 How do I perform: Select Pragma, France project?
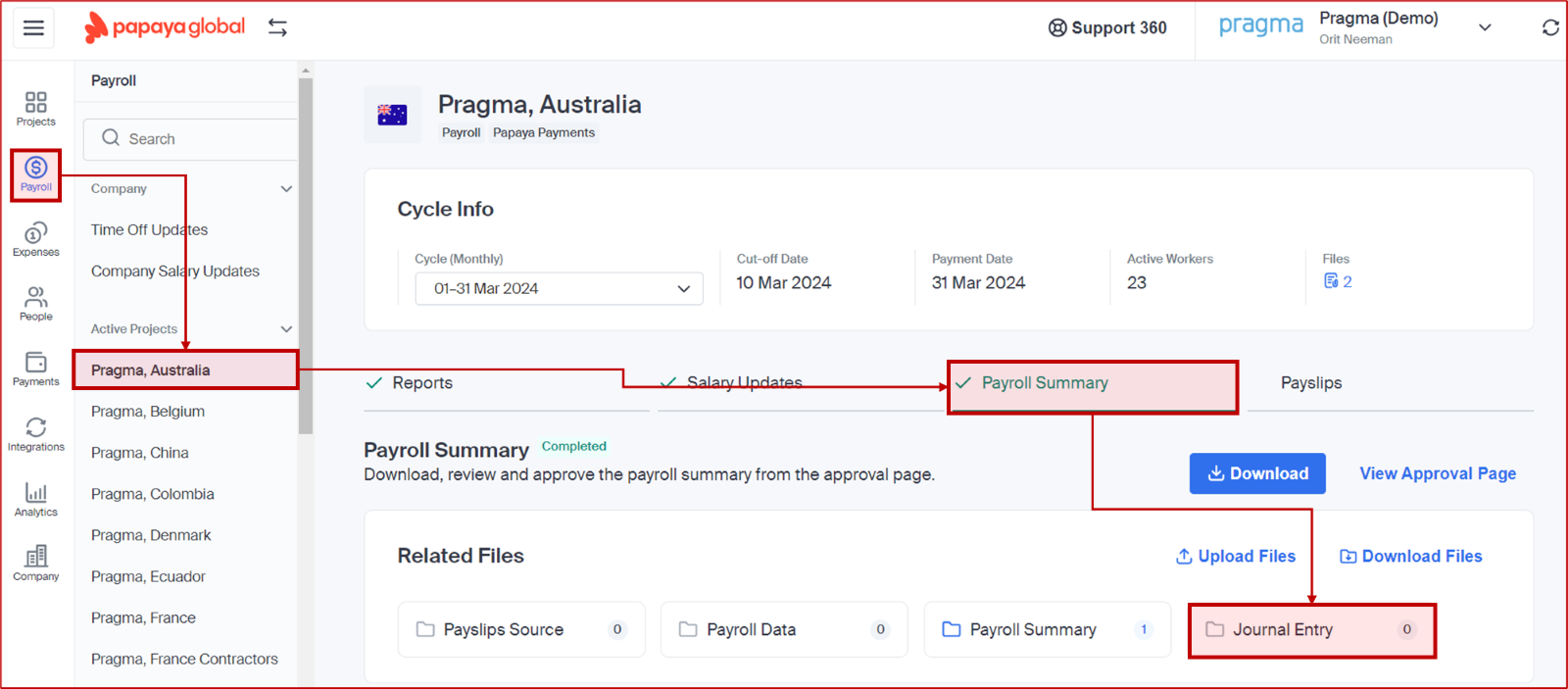coord(143,617)
